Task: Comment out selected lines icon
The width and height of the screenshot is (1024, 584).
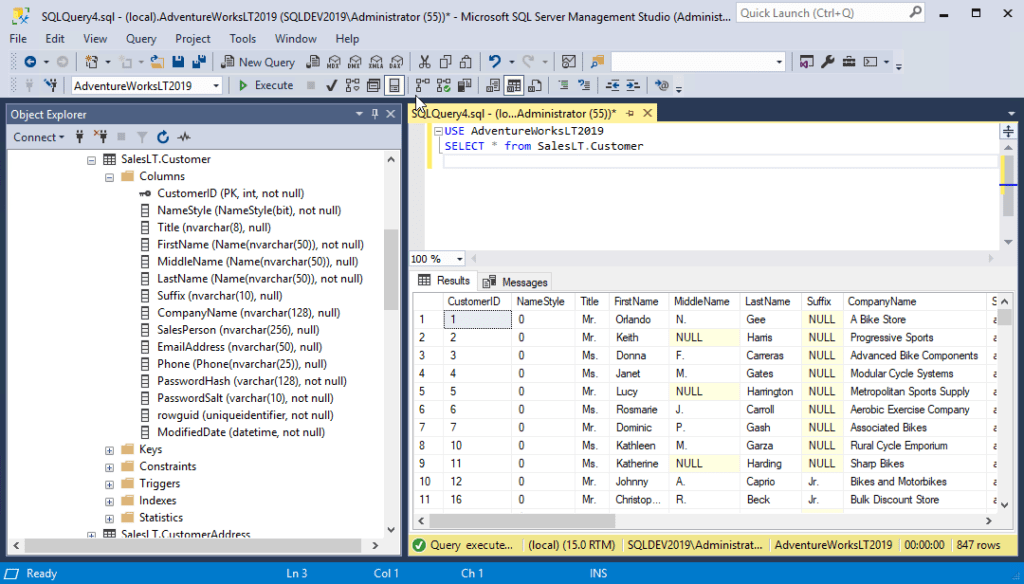Action: (563, 86)
